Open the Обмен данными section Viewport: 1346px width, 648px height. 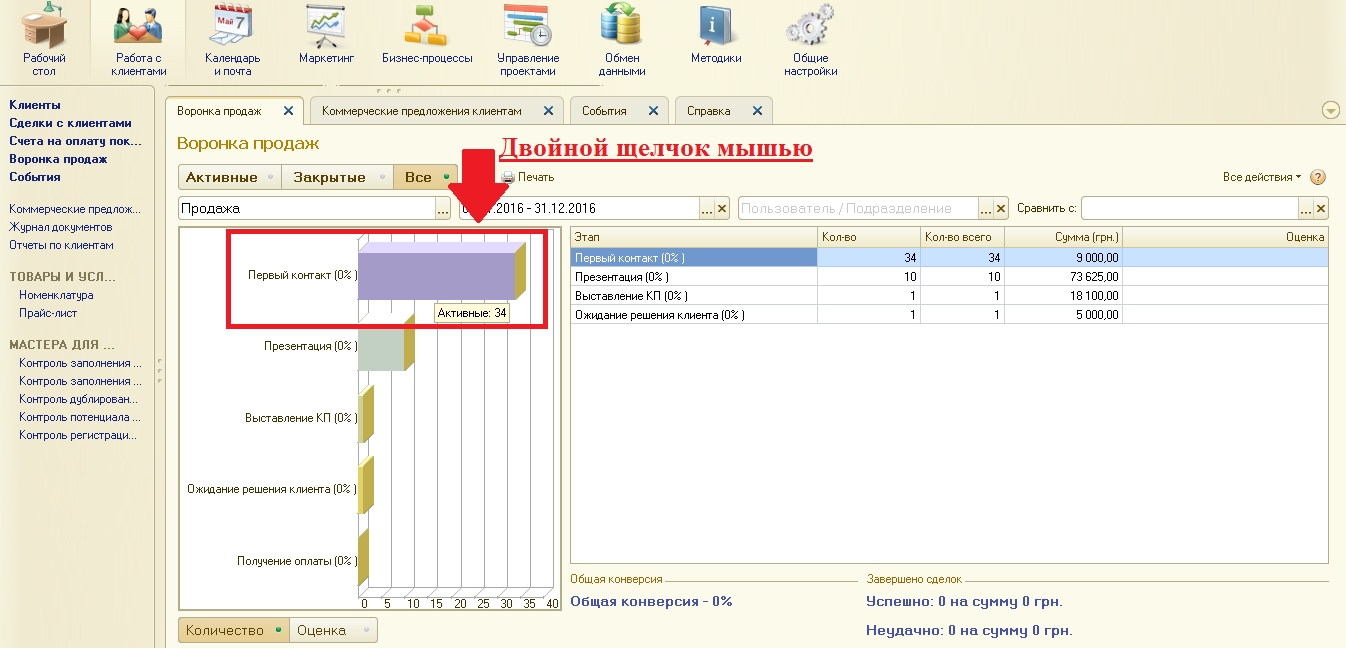point(621,40)
